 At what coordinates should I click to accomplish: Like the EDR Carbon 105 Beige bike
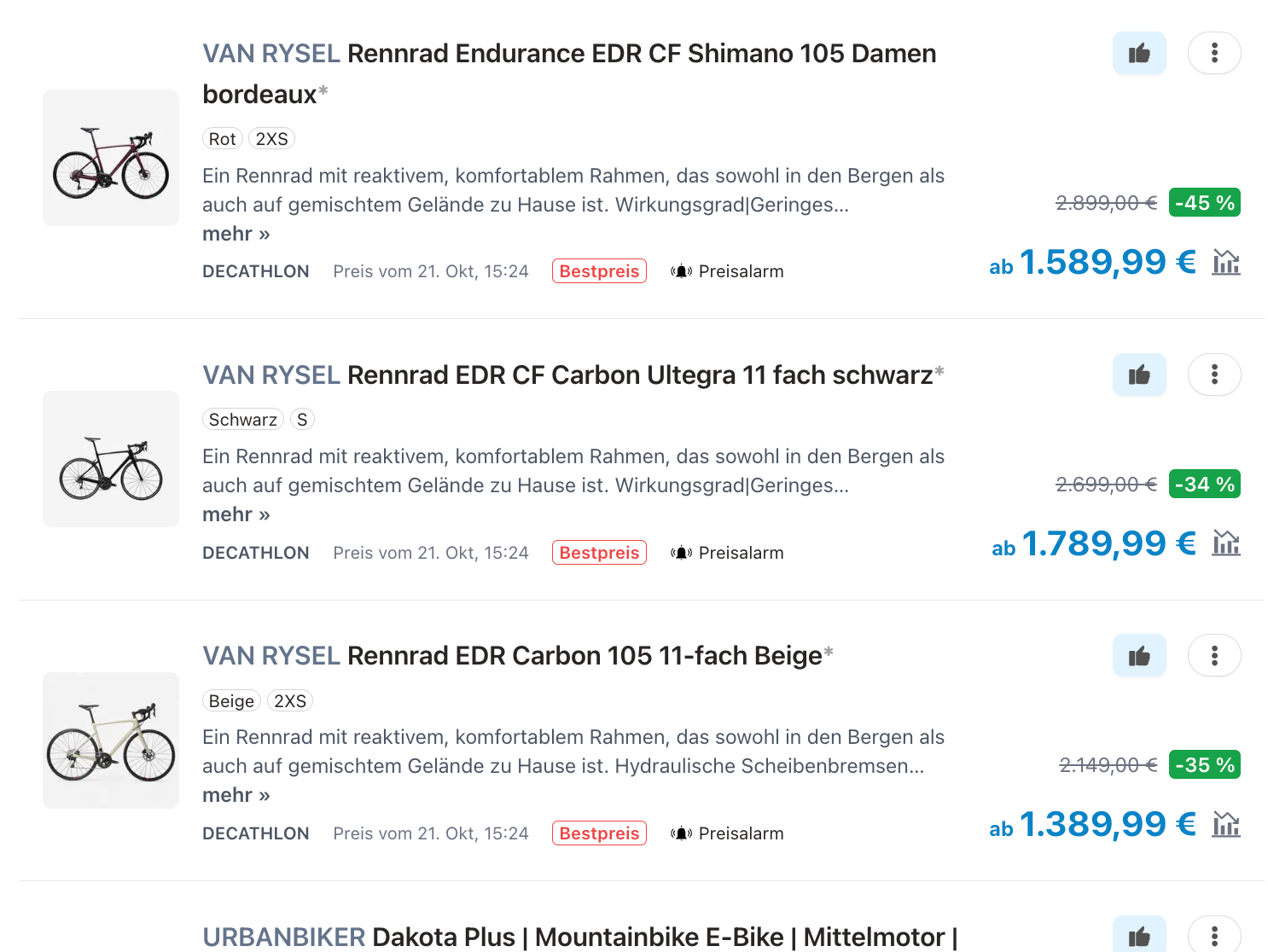pos(1138,656)
